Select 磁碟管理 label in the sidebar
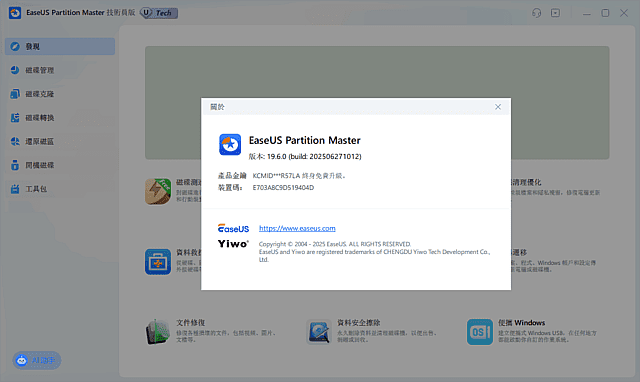 tap(40, 70)
